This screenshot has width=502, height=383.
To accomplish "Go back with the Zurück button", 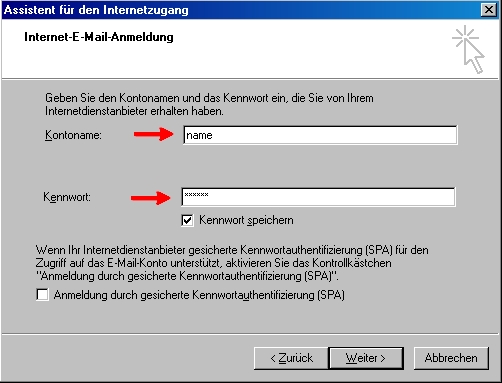I will (291, 358).
